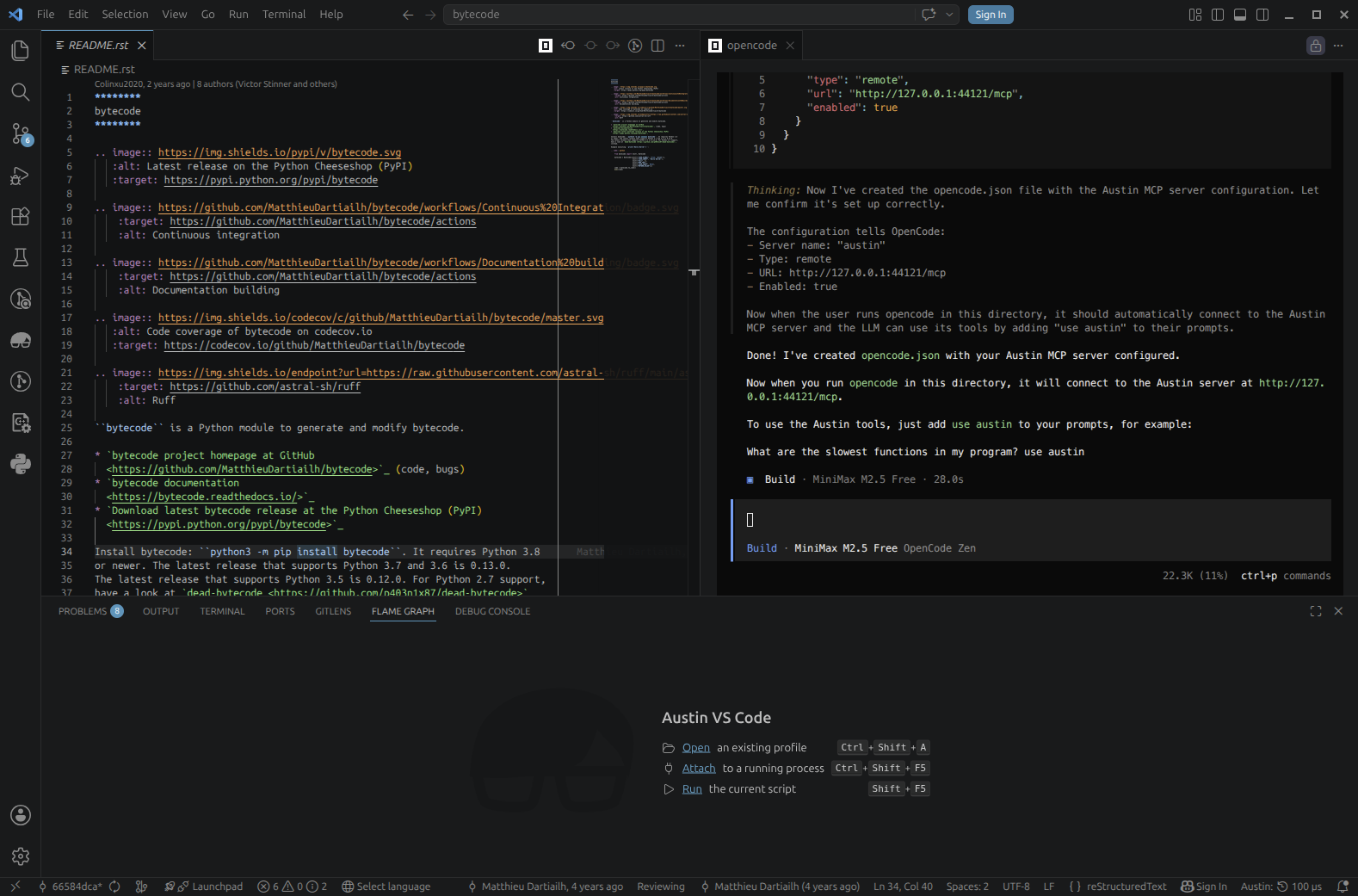Click the opencode prompt input box
Screen dimensions: 1358x896
point(1032,520)
